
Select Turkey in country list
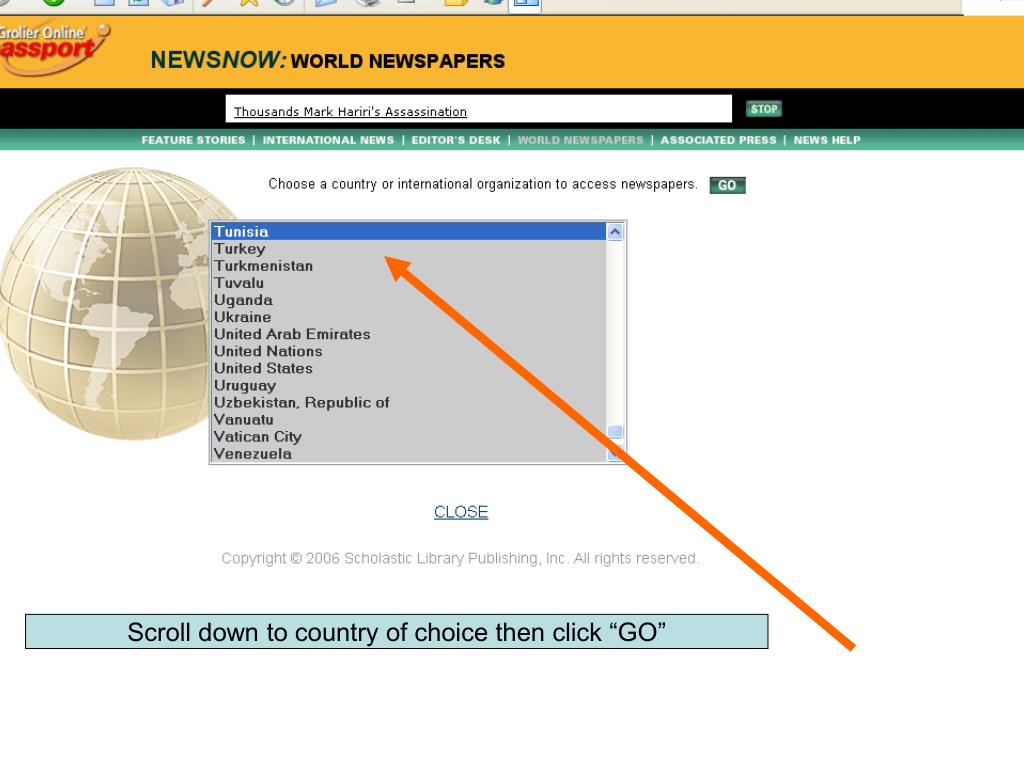tap(409, 249)
